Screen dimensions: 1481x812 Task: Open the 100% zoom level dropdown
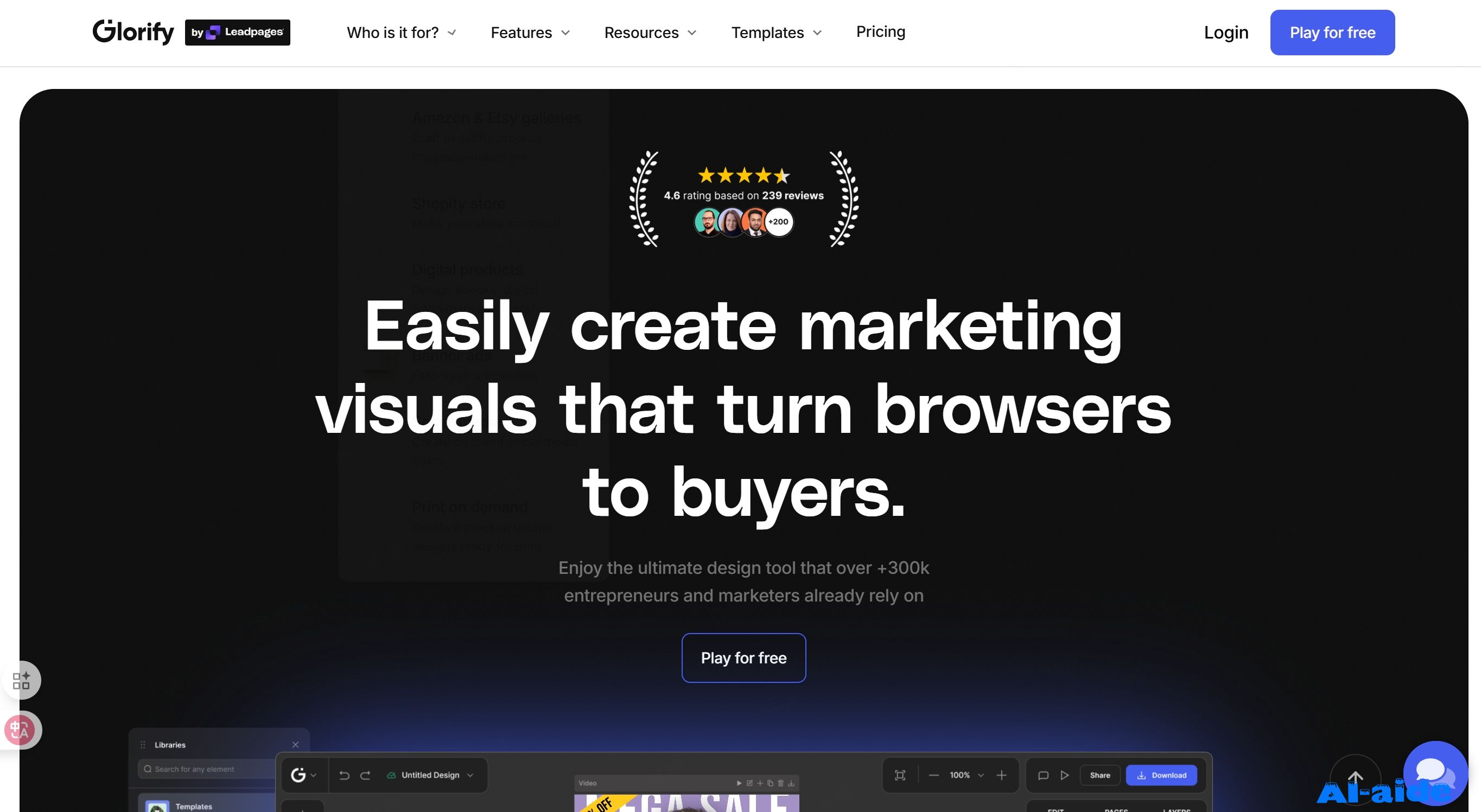tap(967, 775)
